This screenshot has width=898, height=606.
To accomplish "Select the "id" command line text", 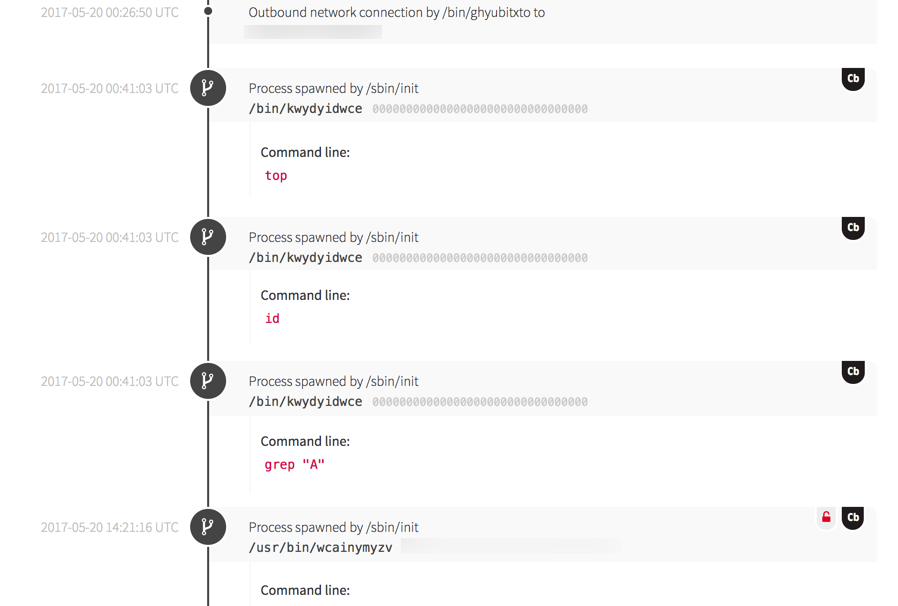I will click(x=272, y=319).
